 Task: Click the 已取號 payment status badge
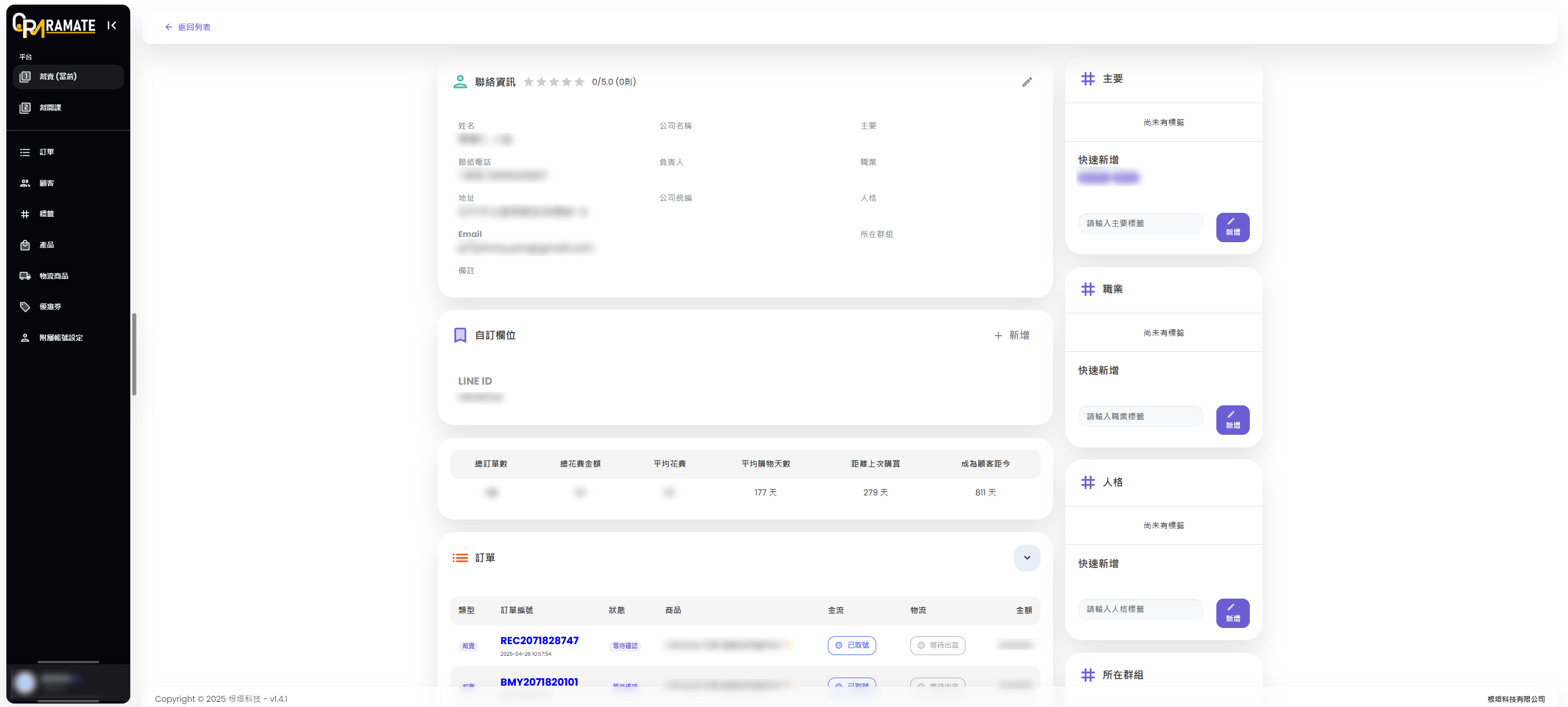pos(851,645)
